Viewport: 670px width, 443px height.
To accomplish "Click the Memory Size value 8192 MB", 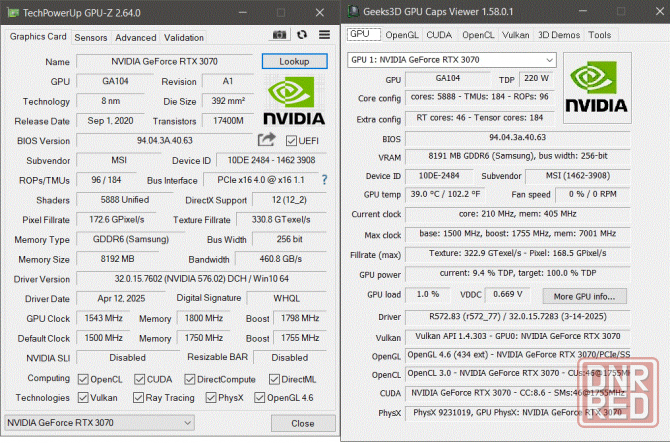I will (117, 259).
